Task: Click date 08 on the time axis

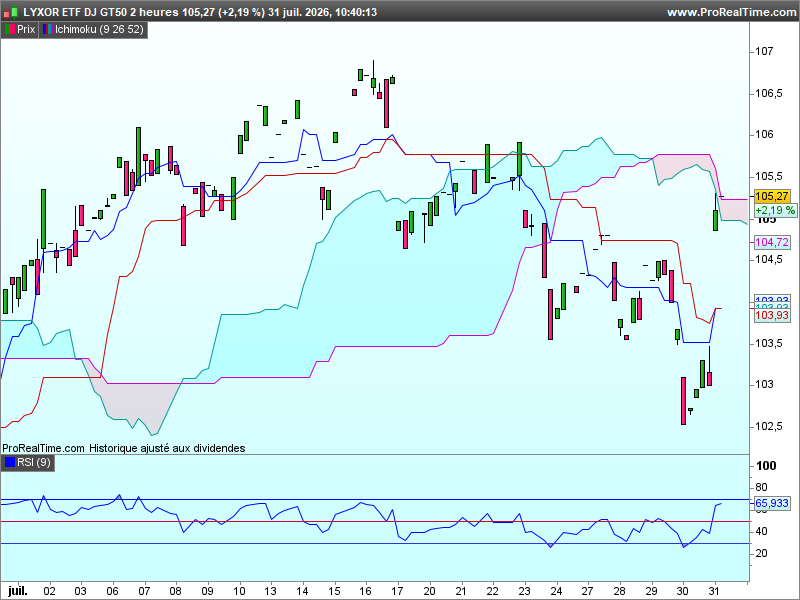Action: [176, 591]
